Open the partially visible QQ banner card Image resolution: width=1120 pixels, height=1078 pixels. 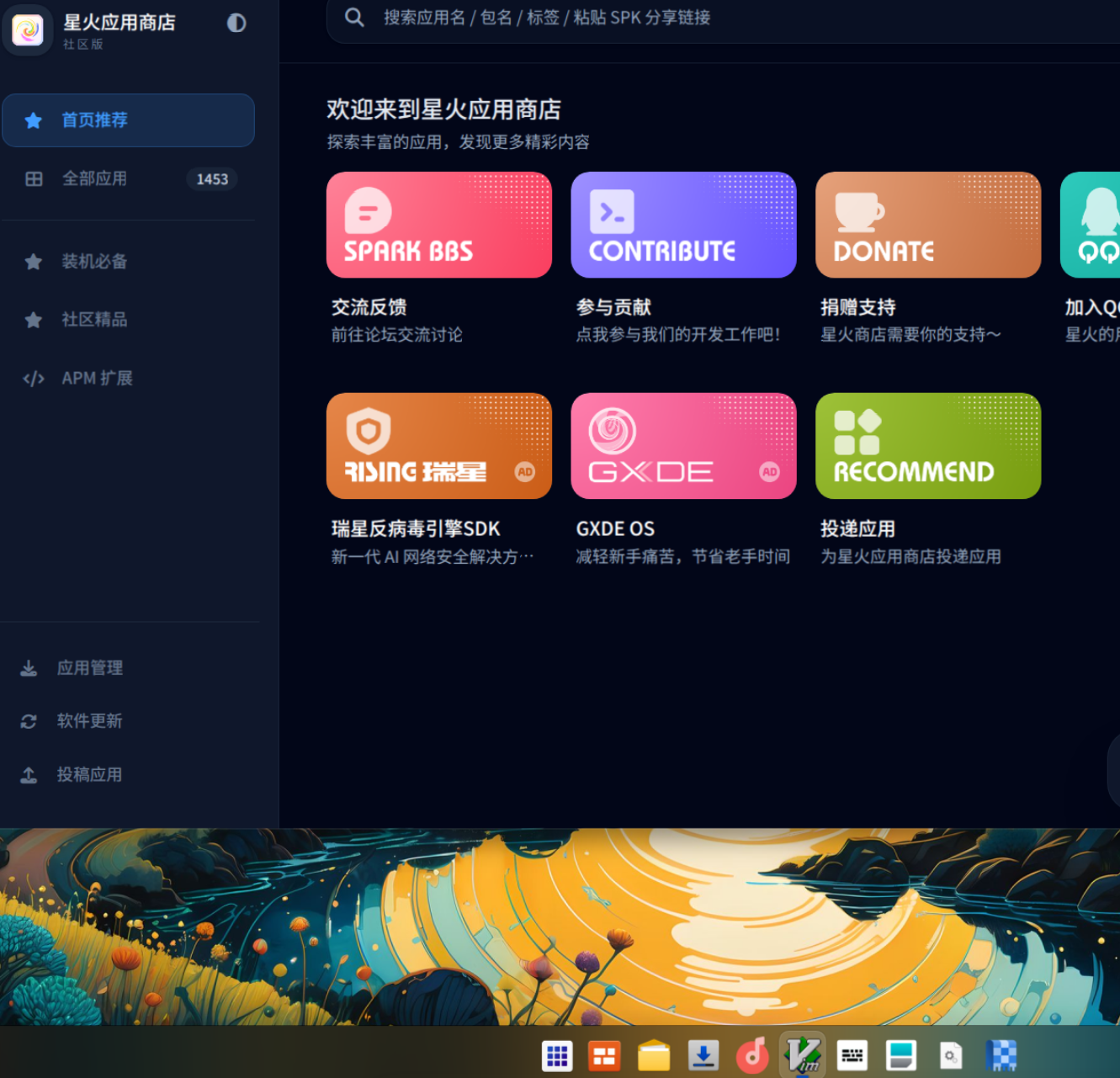tap(1091, 225)
